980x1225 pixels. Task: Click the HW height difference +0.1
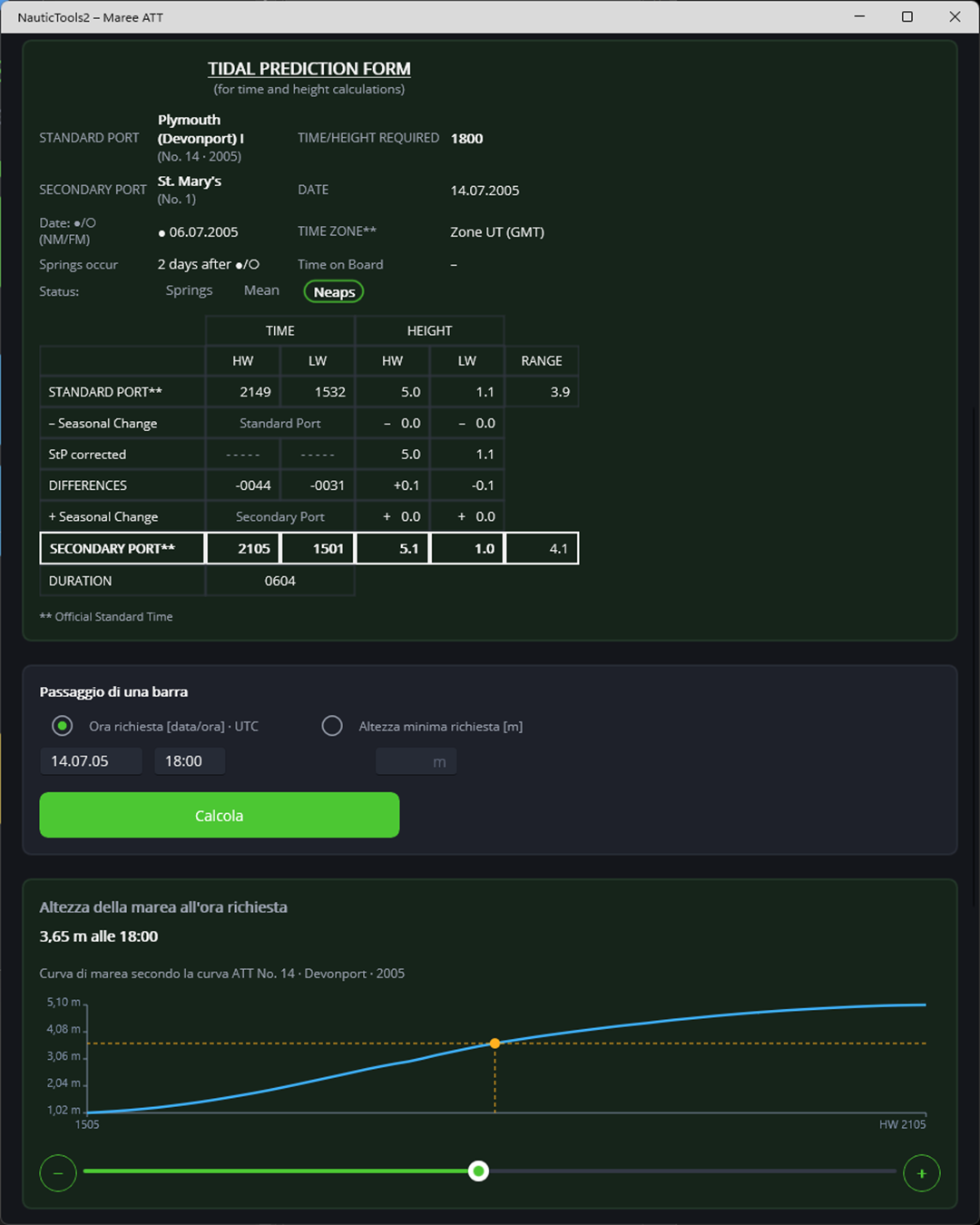[x=407, y=485]
